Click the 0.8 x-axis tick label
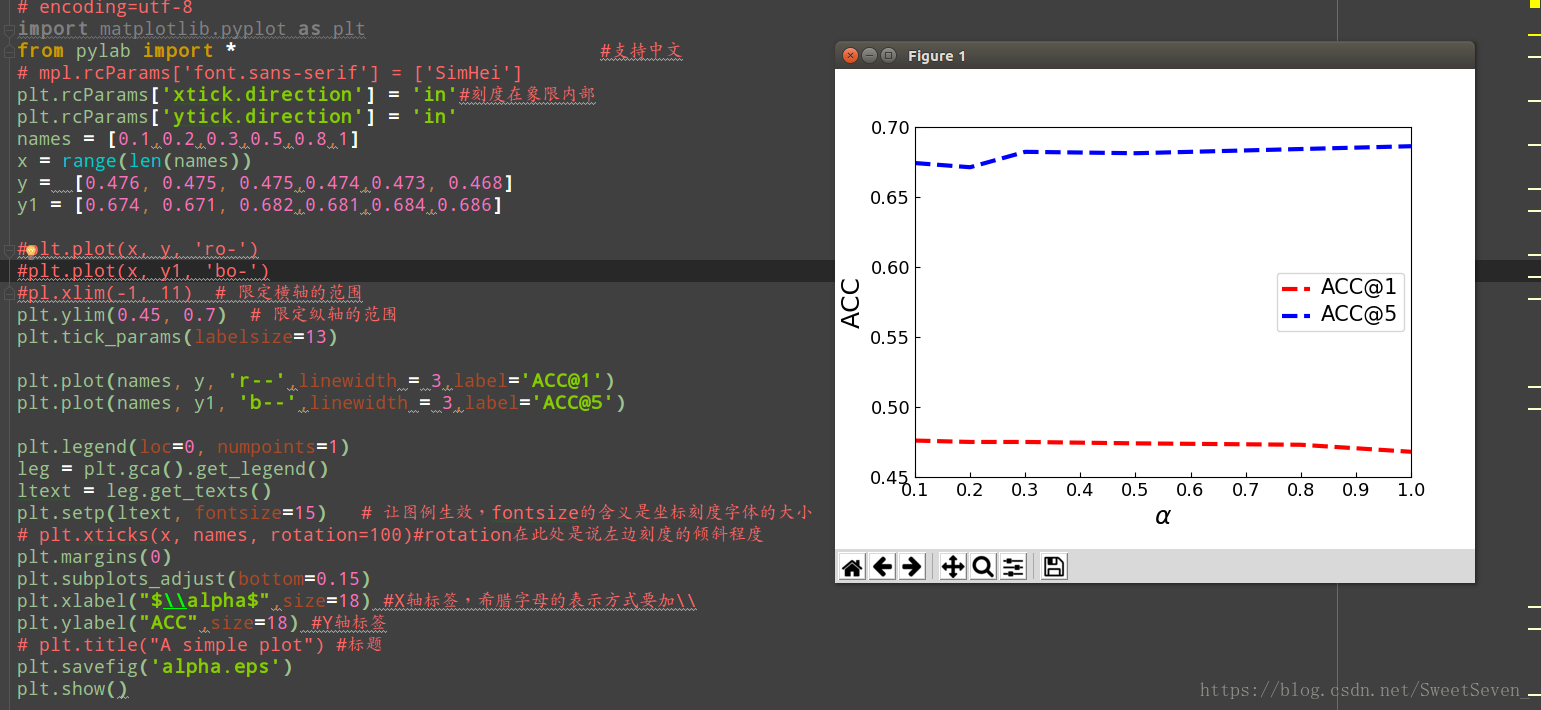Image resolution: width=1541 pixels, height=710 pixels. click(1300, 490)
